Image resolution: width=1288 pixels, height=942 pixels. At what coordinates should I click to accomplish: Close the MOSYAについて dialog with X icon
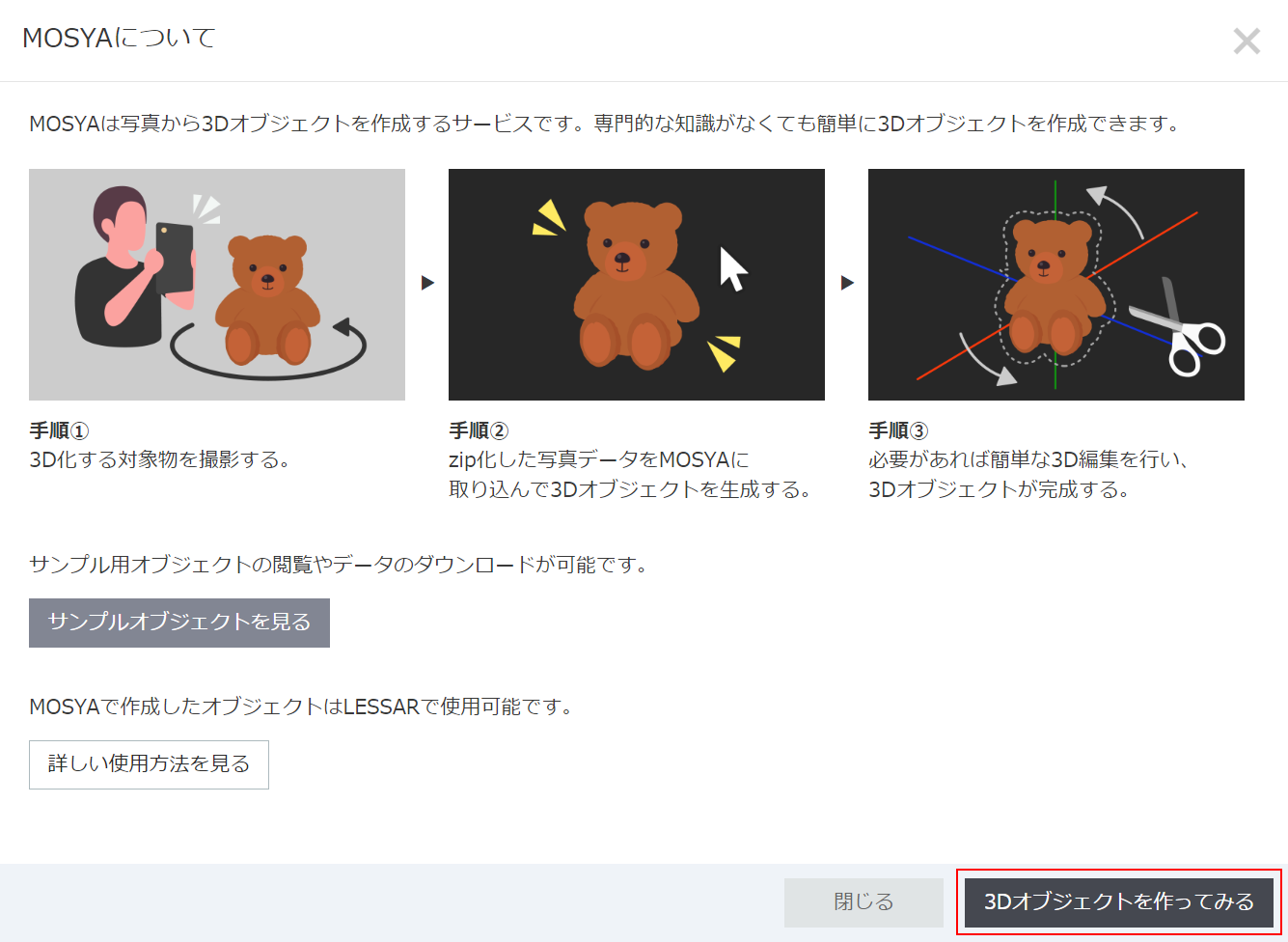pos(1247,41)
